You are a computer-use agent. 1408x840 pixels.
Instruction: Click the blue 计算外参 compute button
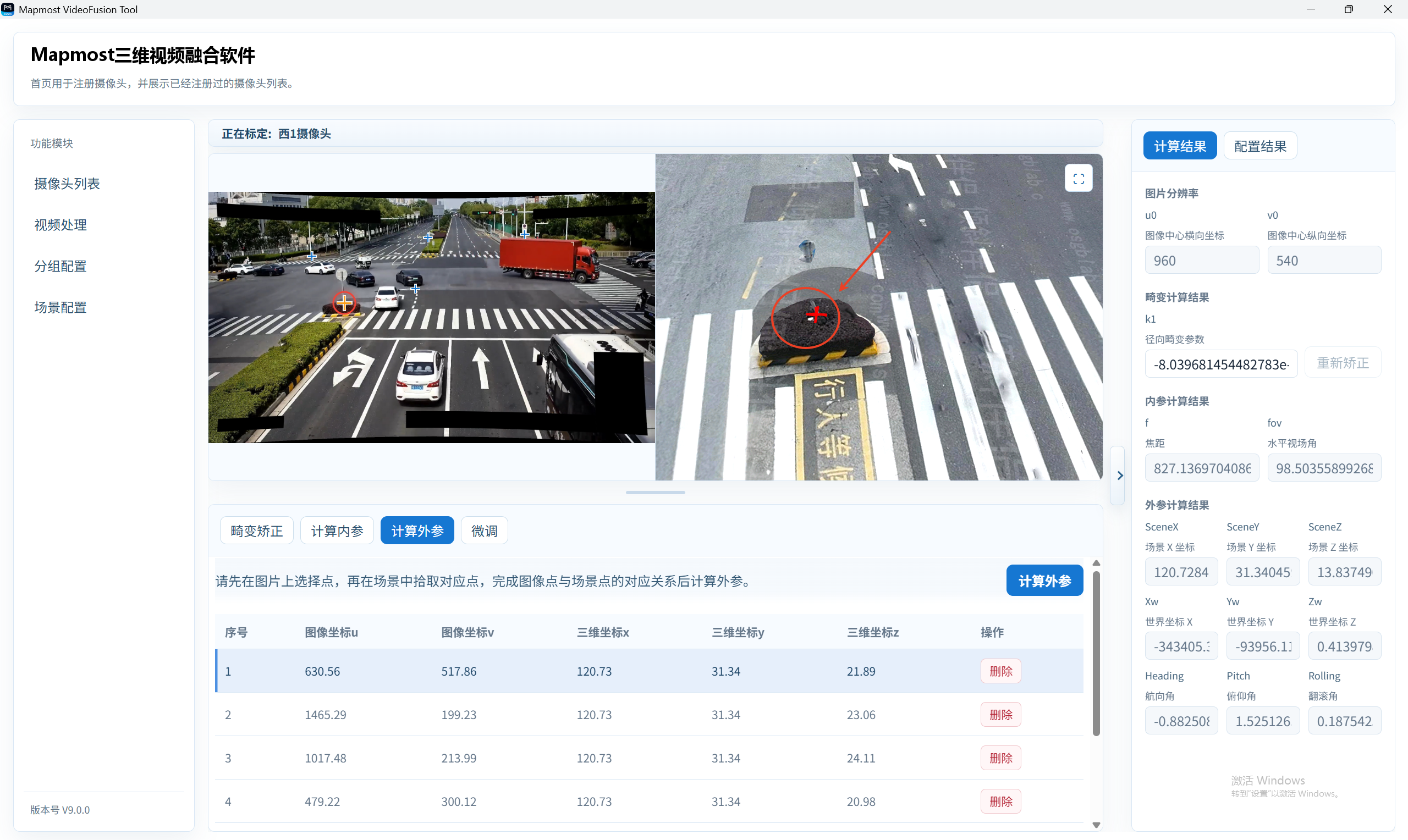[x=1044, y=580]
